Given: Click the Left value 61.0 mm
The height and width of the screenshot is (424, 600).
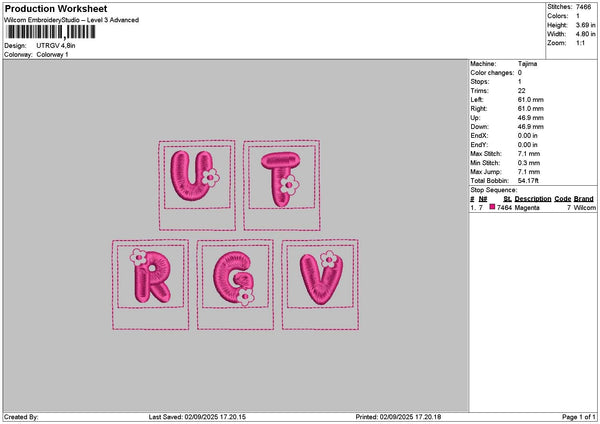Looking at the screenshot, I should point(530,99).
